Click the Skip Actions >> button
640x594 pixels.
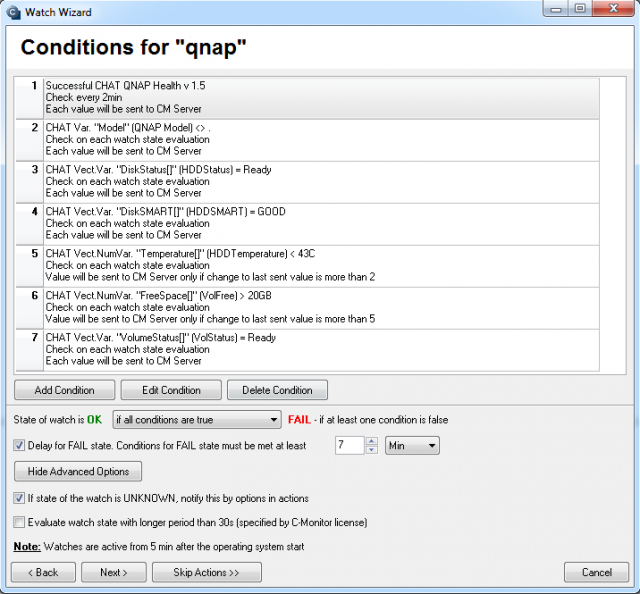207,572
